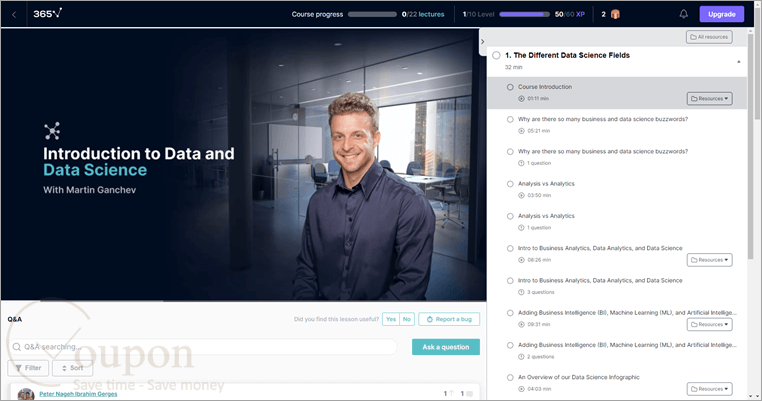Click play icon beside 04:03 min
Image resolution: width=762 pixels, height=401 pixels.
[521, 389]
